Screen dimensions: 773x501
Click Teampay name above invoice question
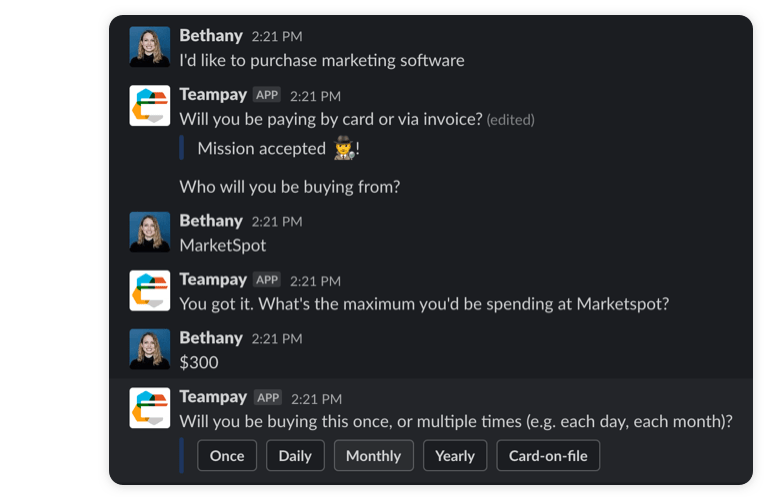pos(213,94)
